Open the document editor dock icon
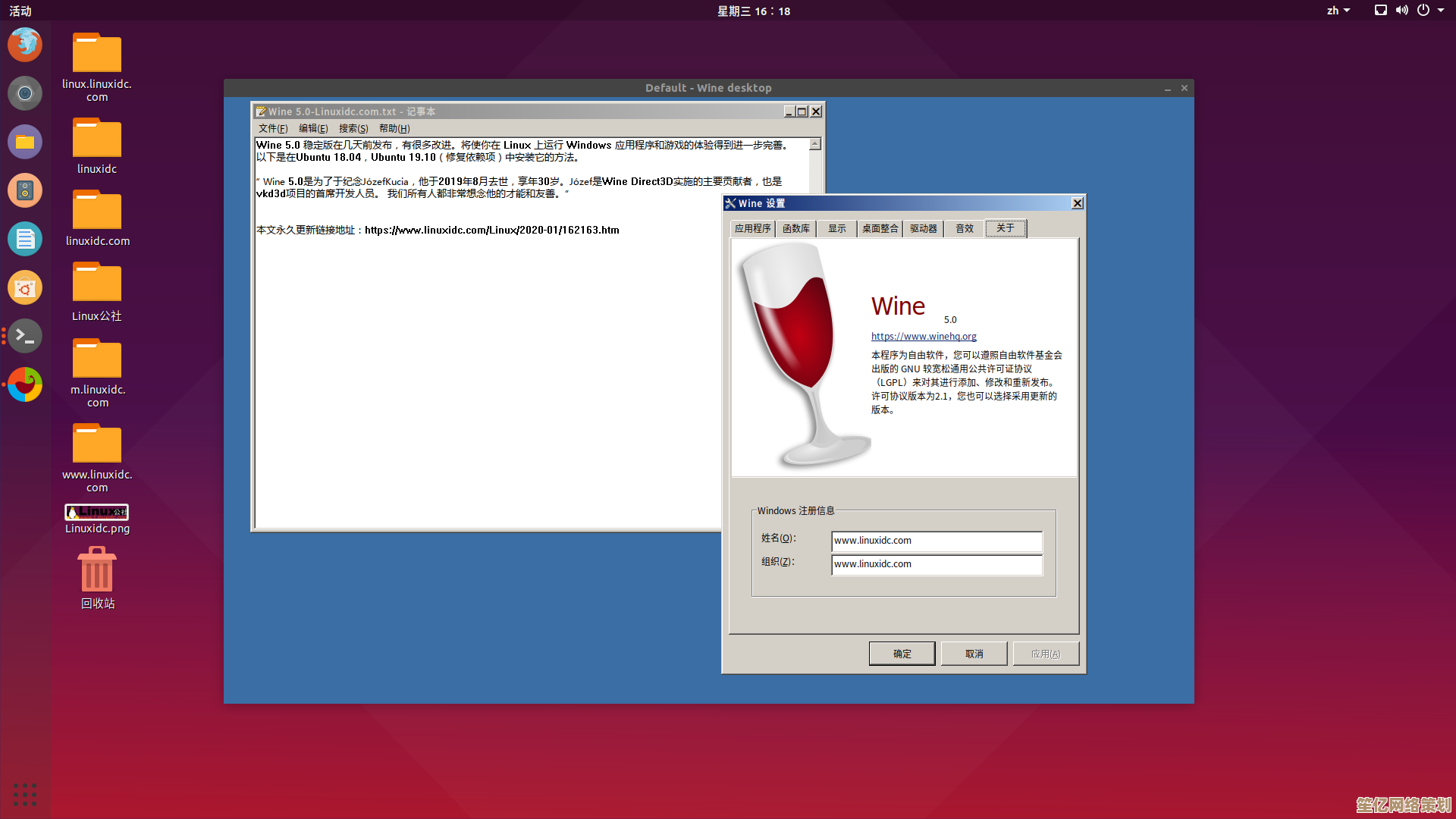Image resolution: width=1456 pixels, height=819 pixels. (x=25, y=239)
